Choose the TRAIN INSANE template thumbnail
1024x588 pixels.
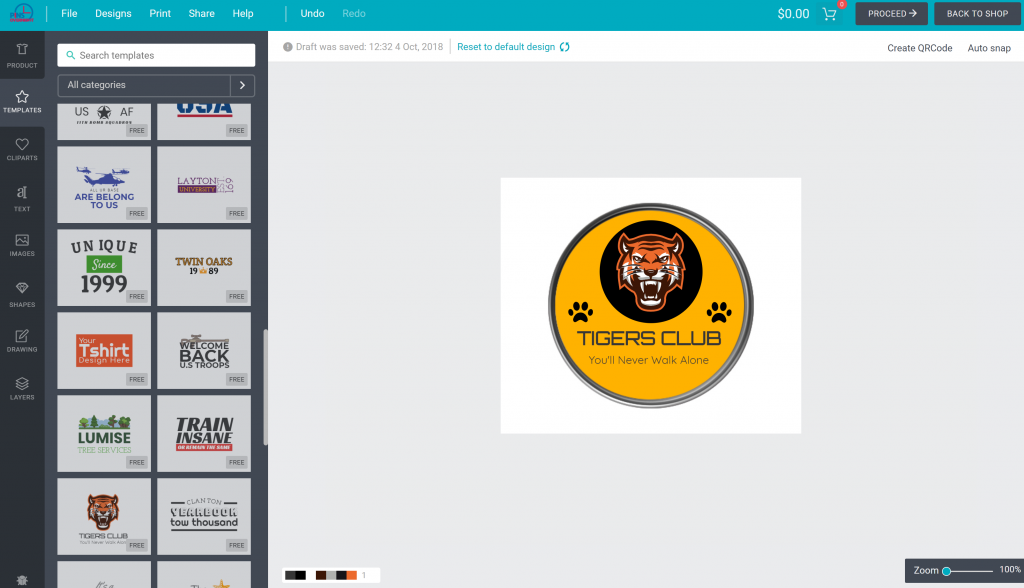pos(204,433)
